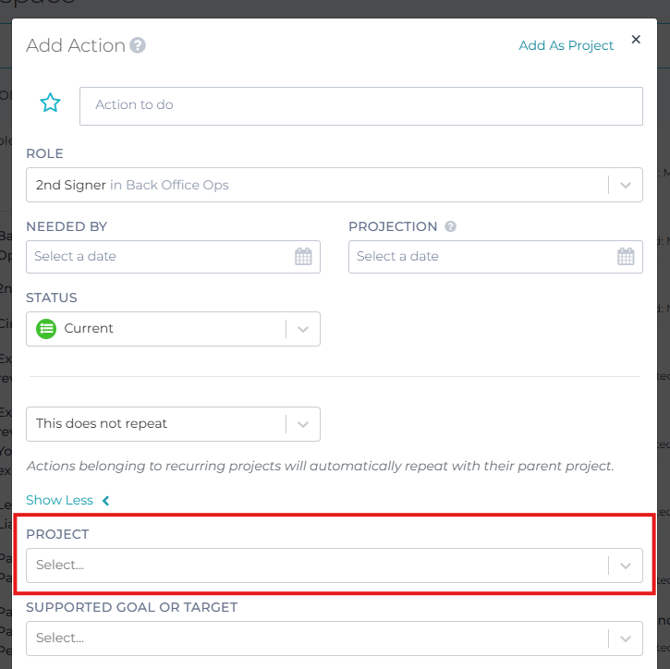
Task: Expand the repeat options dropdown
Action: click(x=303, y=424)
